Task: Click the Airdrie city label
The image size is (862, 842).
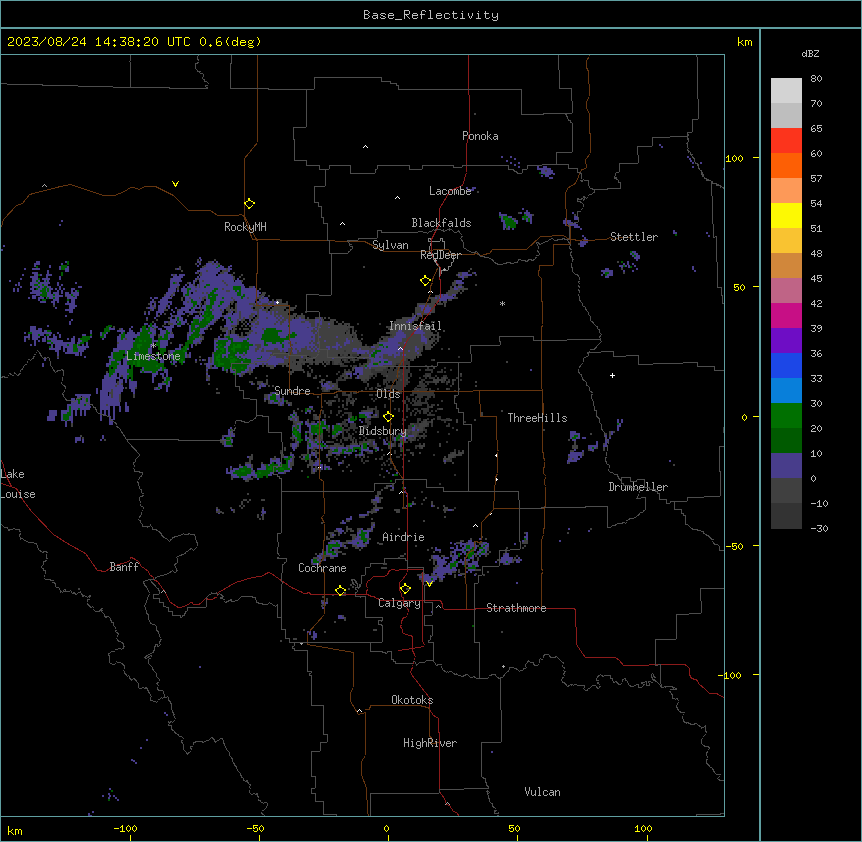Action: tap(404, 537)
